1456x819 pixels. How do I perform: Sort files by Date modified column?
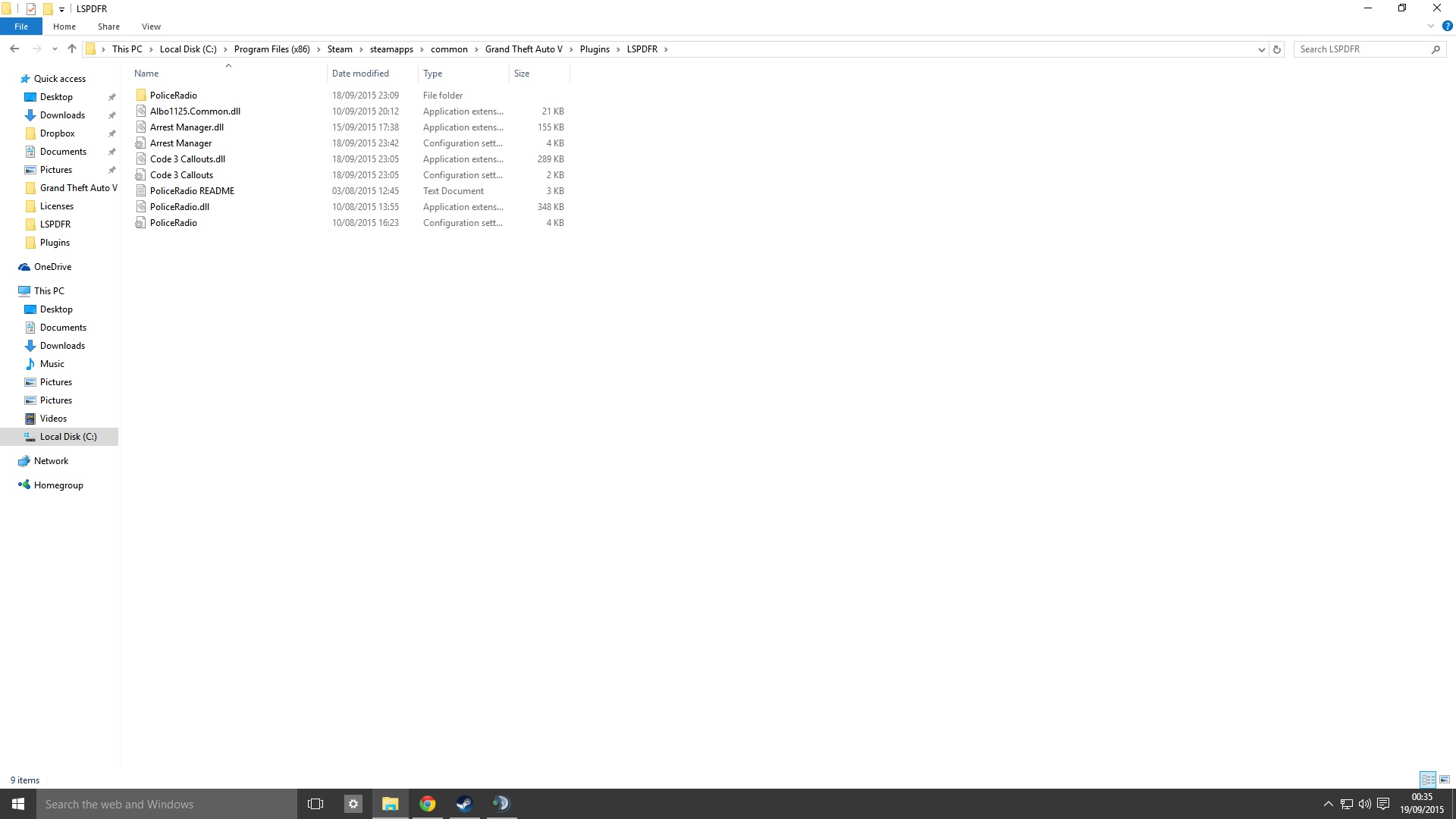tap(360, 74)
